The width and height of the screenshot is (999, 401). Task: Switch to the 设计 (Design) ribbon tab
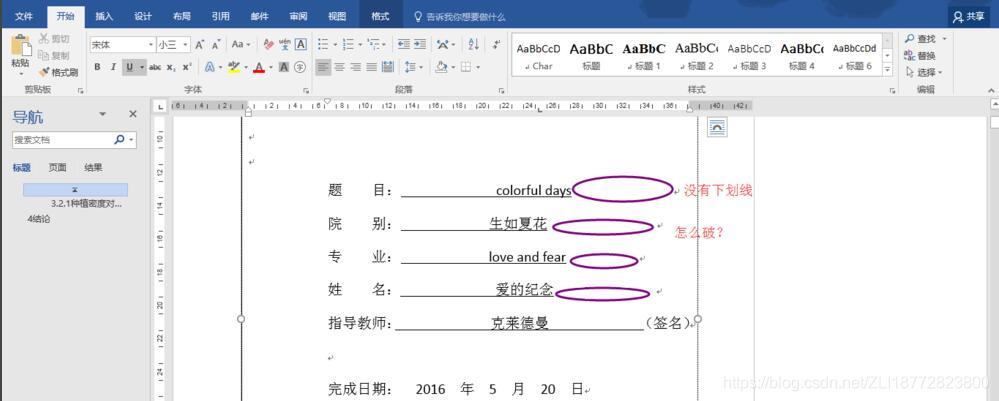coord(143,17)
